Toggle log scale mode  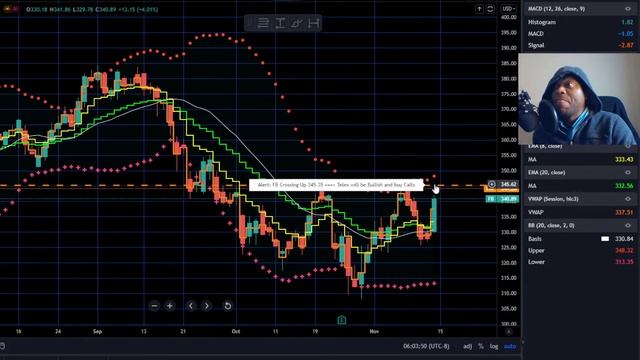(x=494, y=346)
